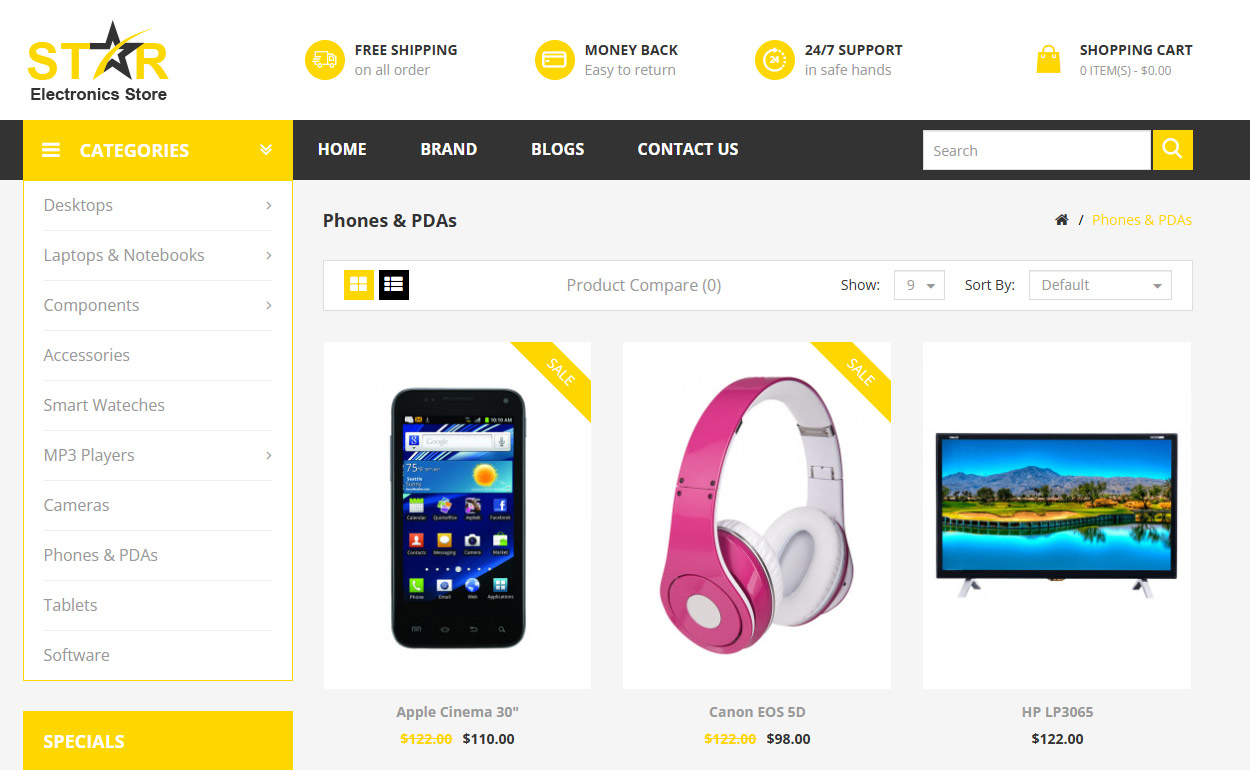Click the categories hamburger menu icon

tap(51, 150)
